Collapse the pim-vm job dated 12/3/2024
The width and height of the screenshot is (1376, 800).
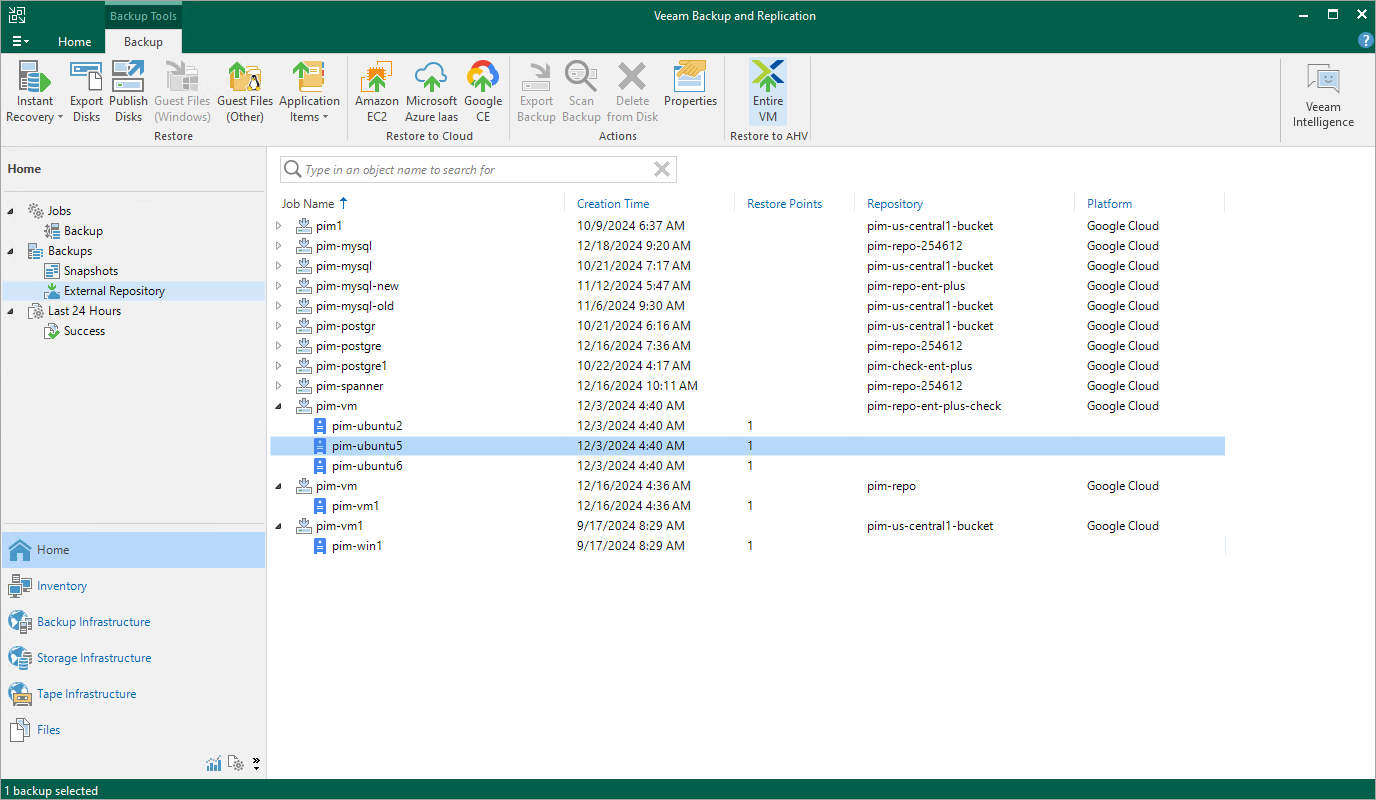point(279,406)
